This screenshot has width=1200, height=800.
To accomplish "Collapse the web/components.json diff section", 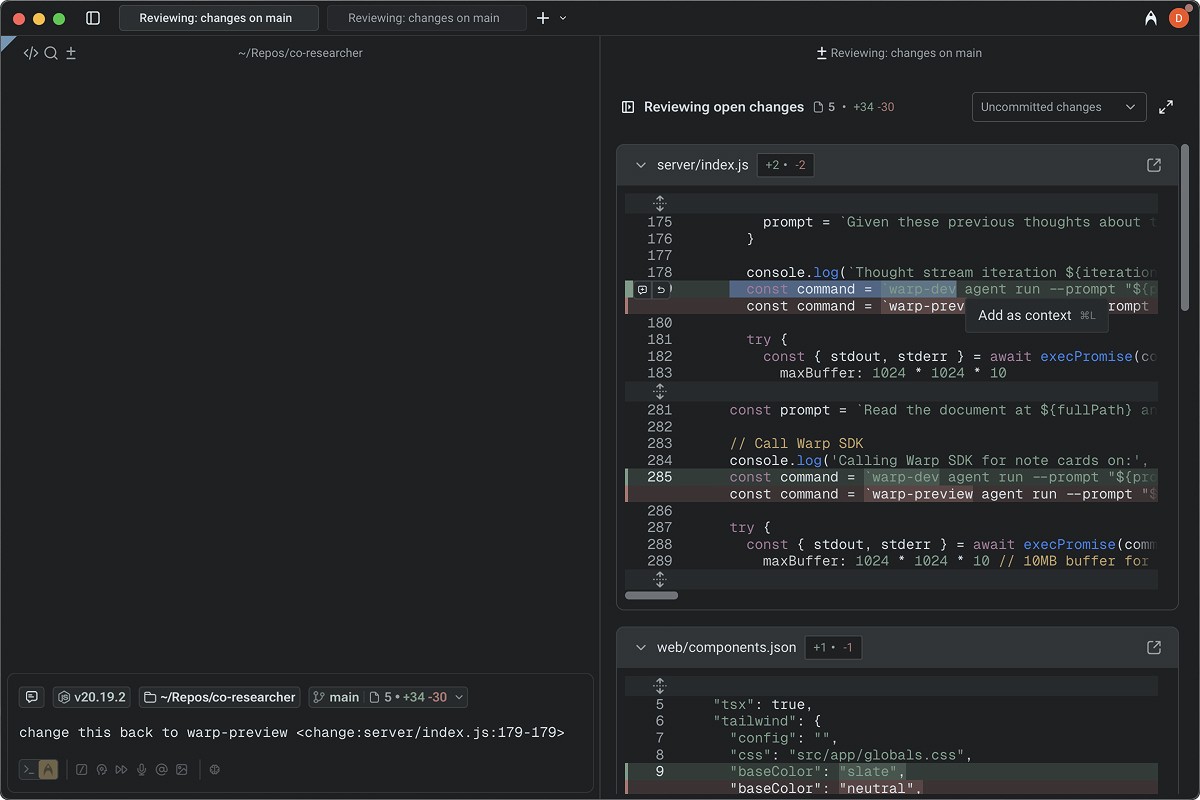I will (641, 647).
